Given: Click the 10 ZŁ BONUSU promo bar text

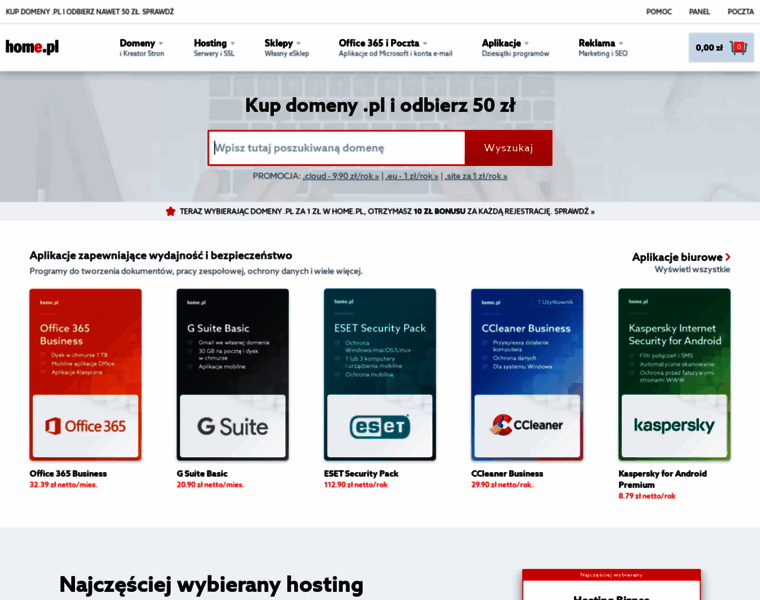Looking at the screenshot, I should 440,211.
